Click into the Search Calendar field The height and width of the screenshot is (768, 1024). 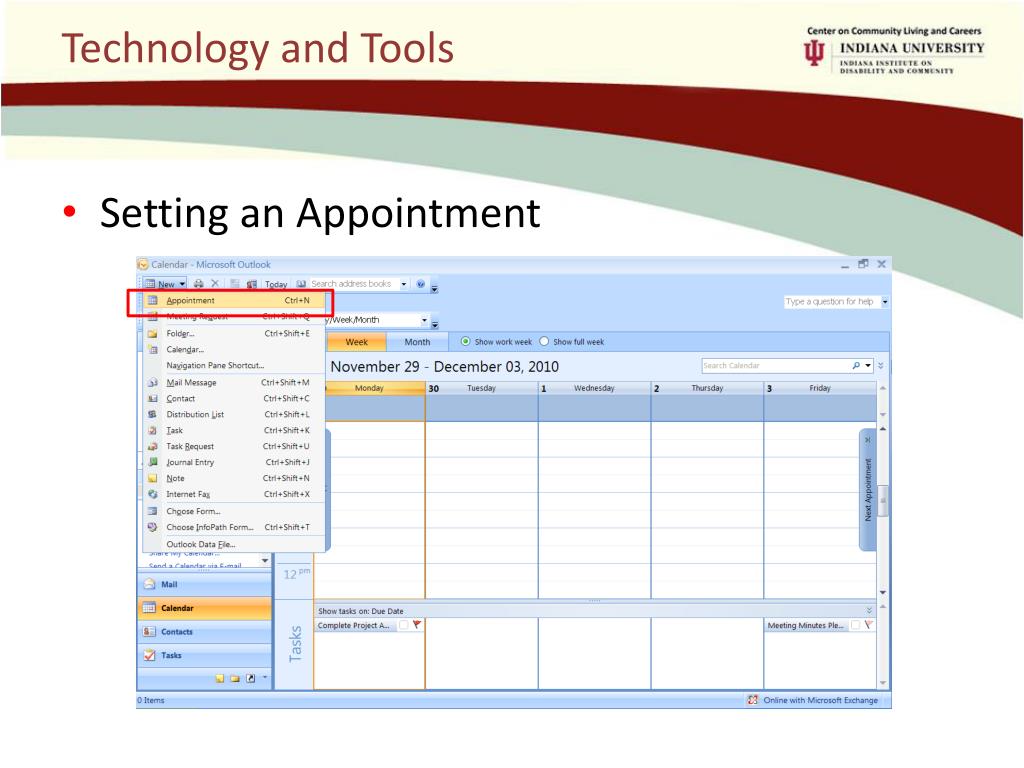pyautogui.click(x=776, y=366)
